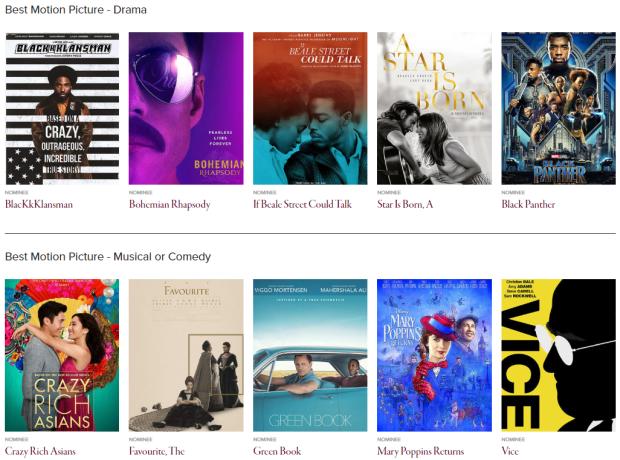Open the BlacKkKlansman movie poster
This screenshot has height=460, width=620.
62,108
